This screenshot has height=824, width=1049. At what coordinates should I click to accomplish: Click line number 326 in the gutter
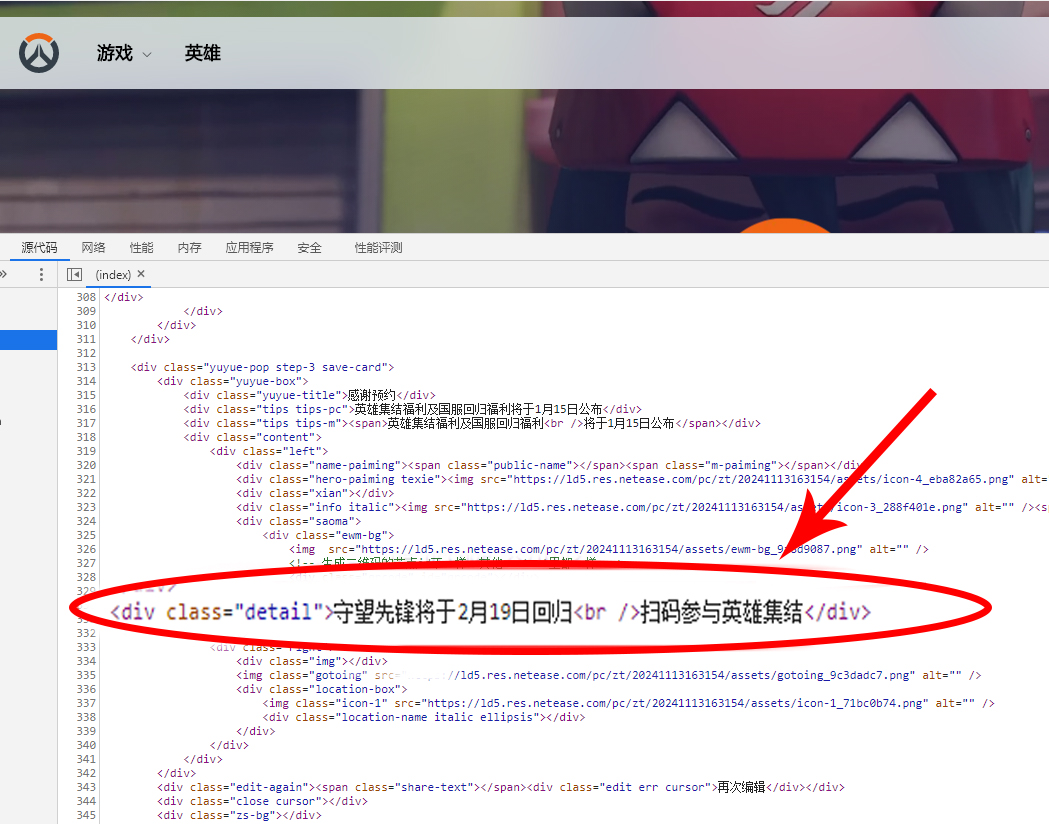[x=86, y=549]
